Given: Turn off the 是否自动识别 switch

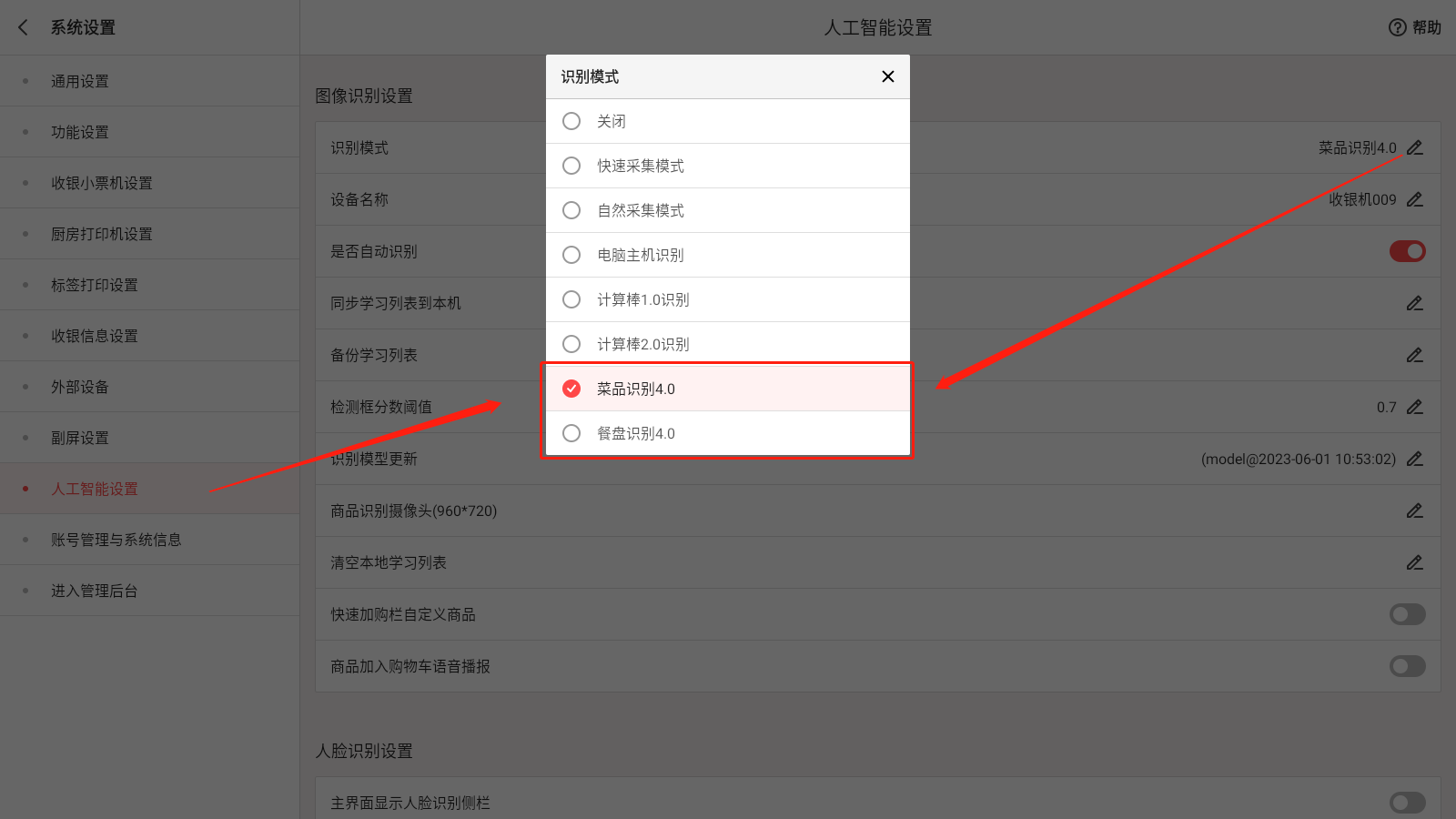Looking at the screenshot, I should pyautogui.click(x=1407, y=251).
